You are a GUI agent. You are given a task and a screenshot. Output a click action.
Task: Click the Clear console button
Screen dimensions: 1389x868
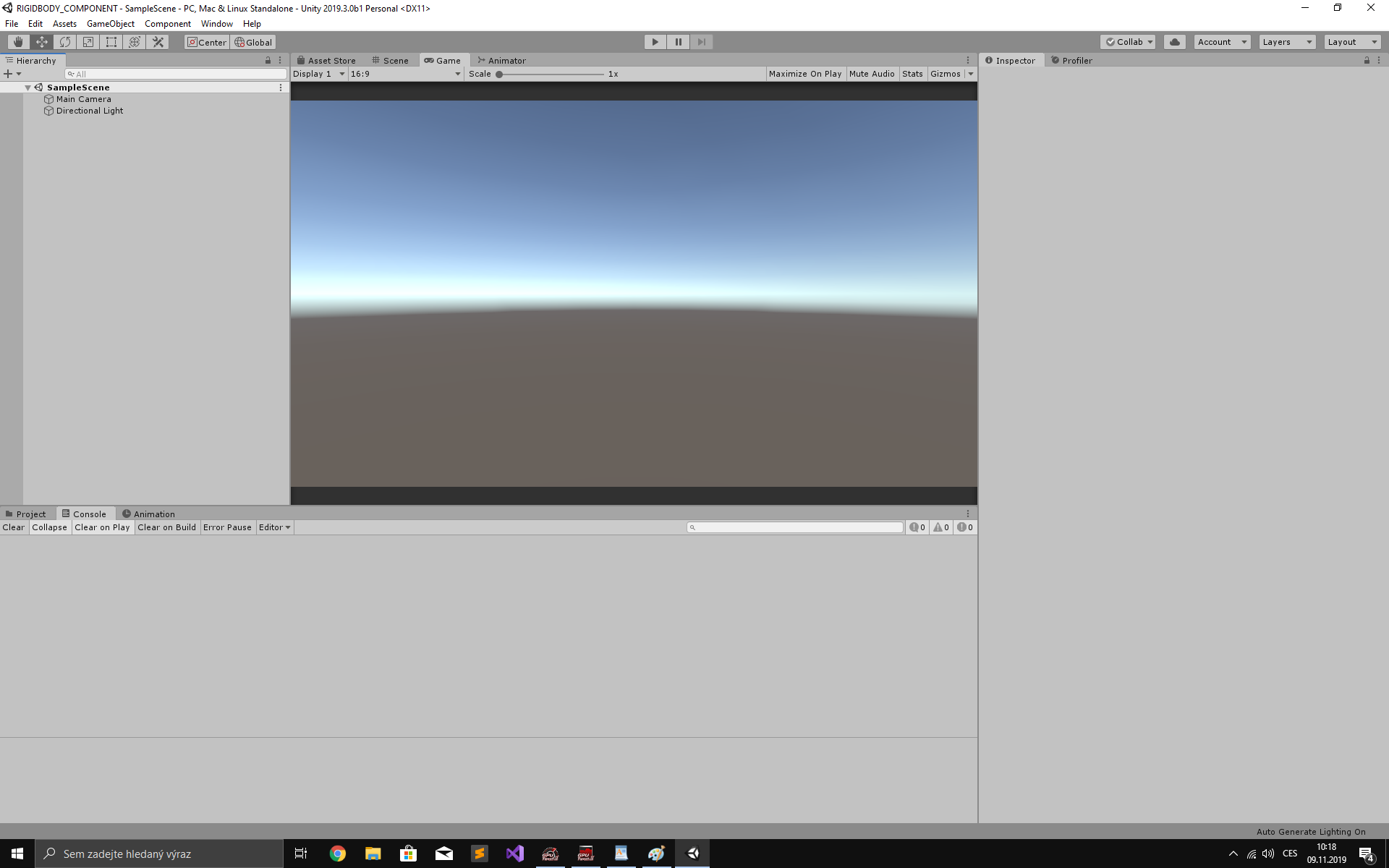pyautogui.click(x=13, y=527)
